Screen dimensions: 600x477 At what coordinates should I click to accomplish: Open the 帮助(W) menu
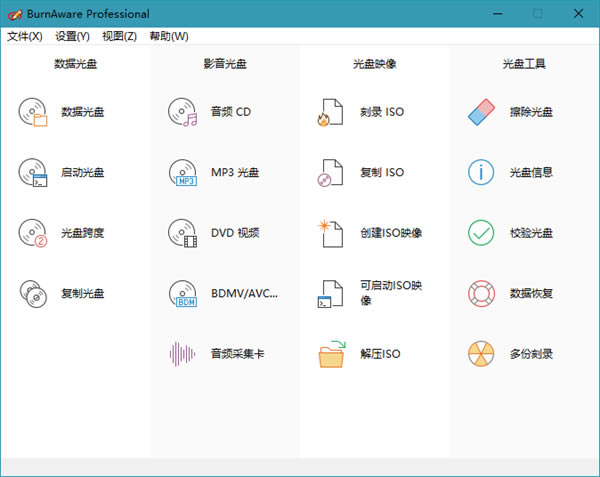click(x=168, y=36)
